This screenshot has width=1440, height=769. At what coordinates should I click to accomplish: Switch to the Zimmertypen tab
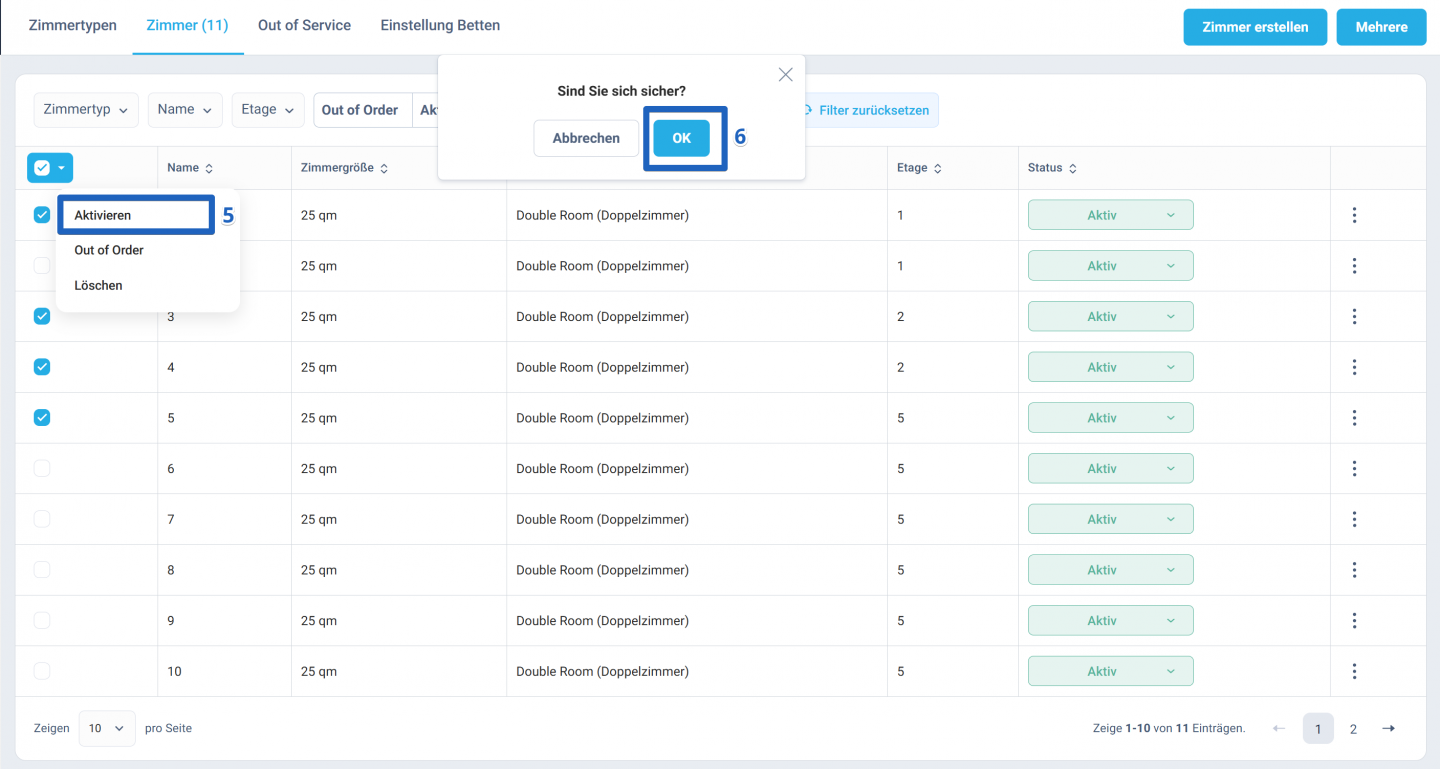(72, 25)
